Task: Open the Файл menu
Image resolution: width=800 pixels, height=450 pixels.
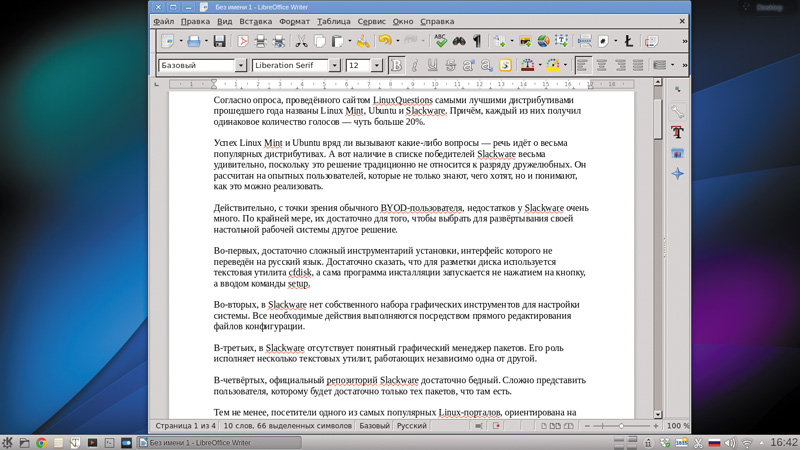Action: (x=164, y=21)
